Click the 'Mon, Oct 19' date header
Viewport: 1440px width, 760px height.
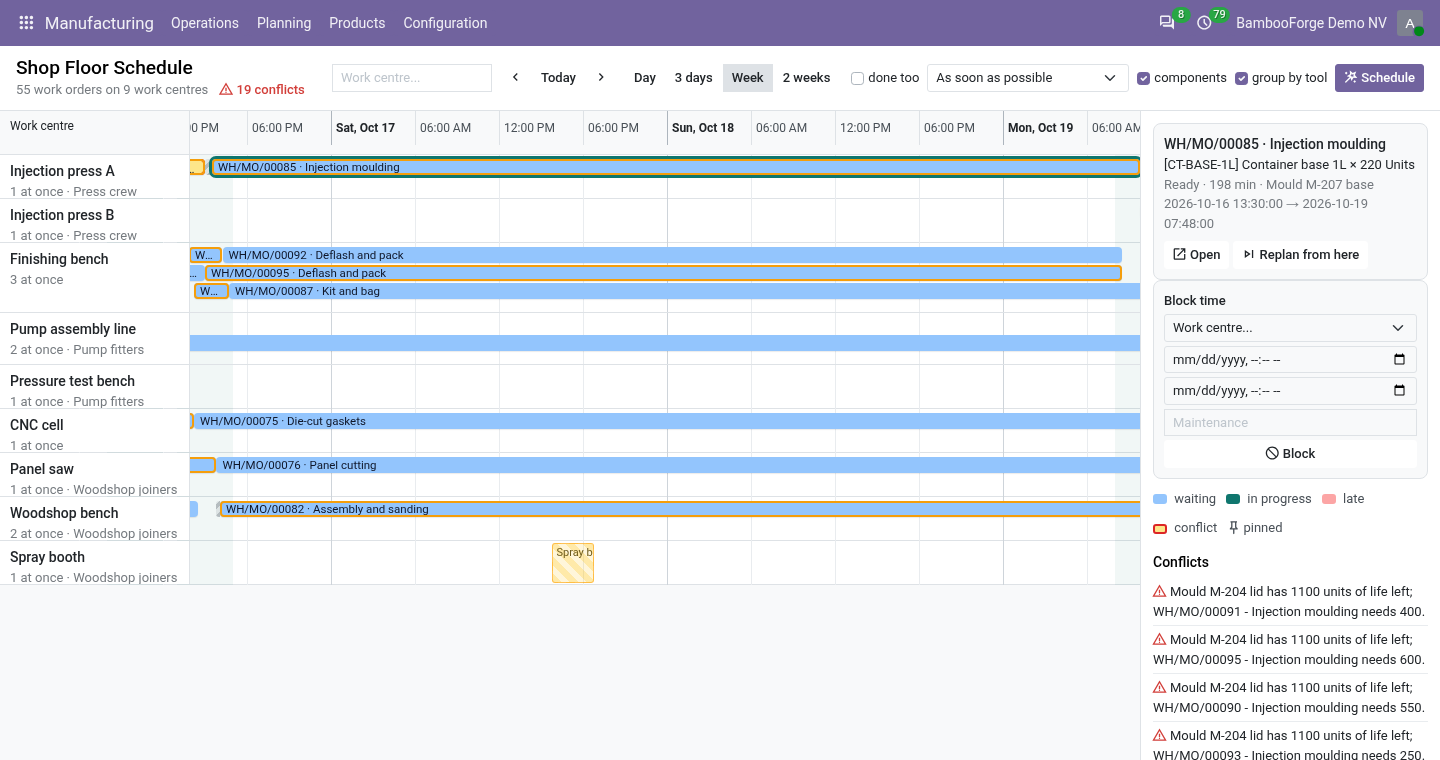(1040, 128)
